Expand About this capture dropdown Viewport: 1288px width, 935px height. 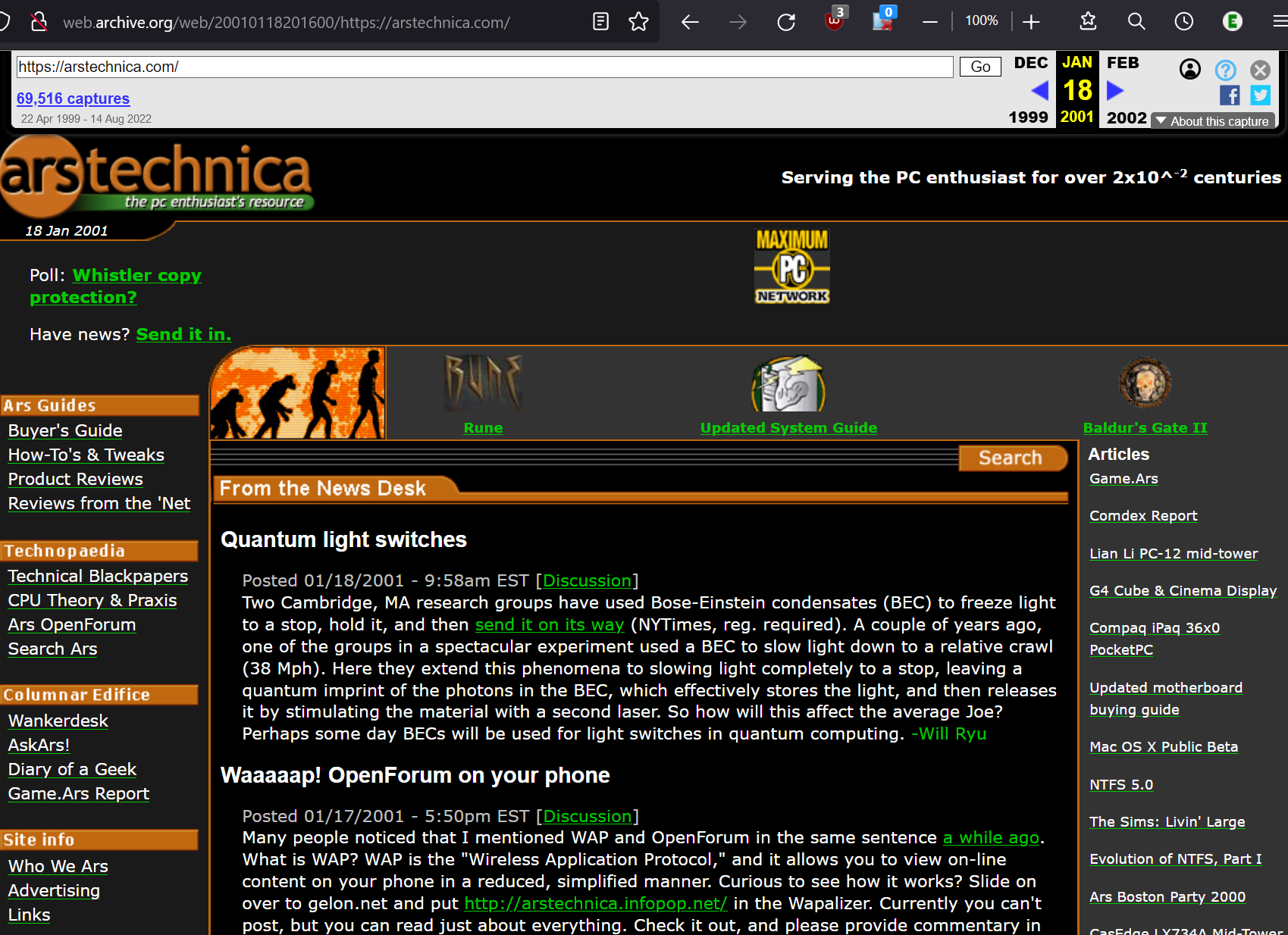tap(1214, 121)
